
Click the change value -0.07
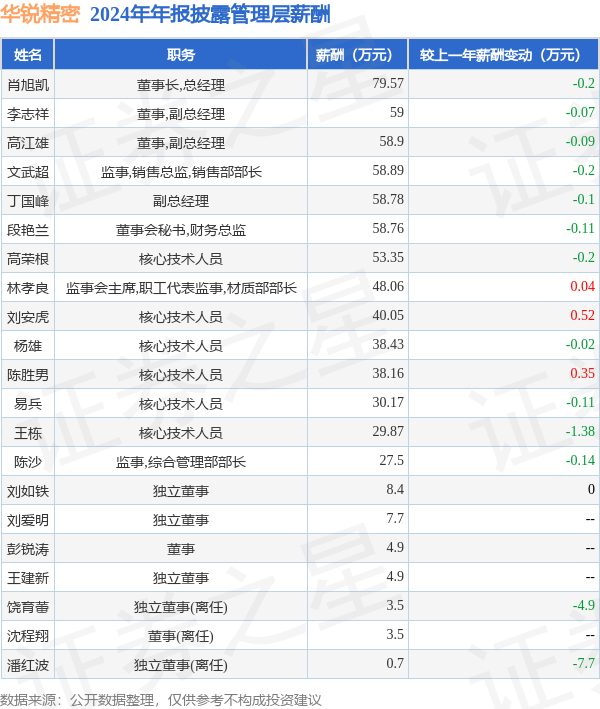[x=580, y=113]
